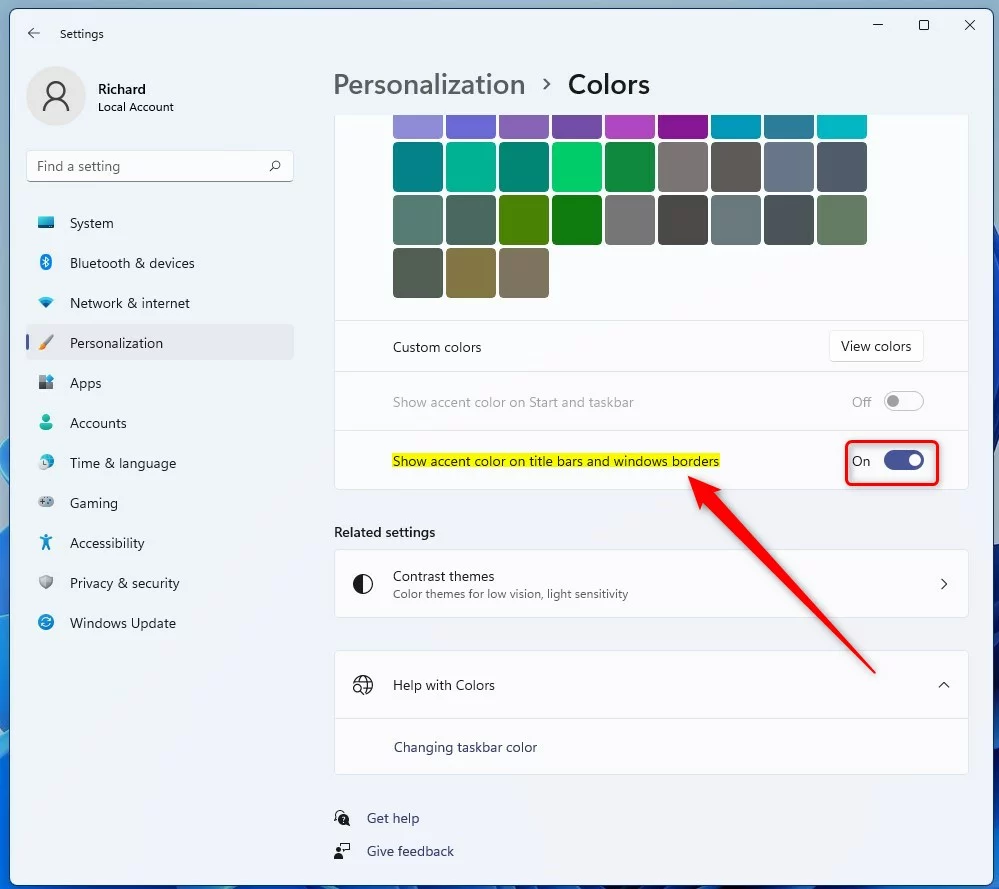Open the Changing taskbar color link
The height and width of the screenshot is (889, 999).
[465, 747]
